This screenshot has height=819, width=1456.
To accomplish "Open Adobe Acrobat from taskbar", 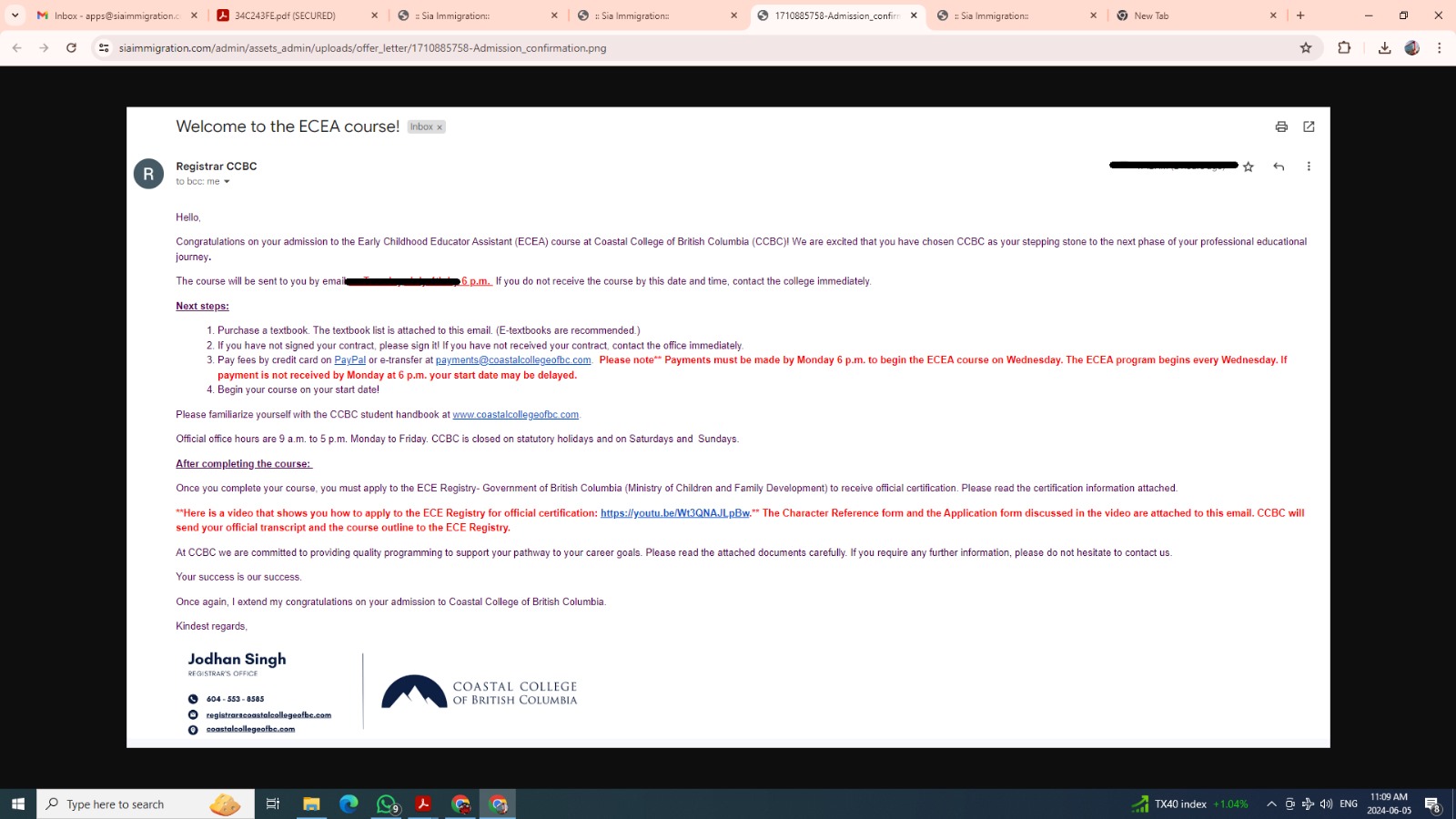I will 423,804.
